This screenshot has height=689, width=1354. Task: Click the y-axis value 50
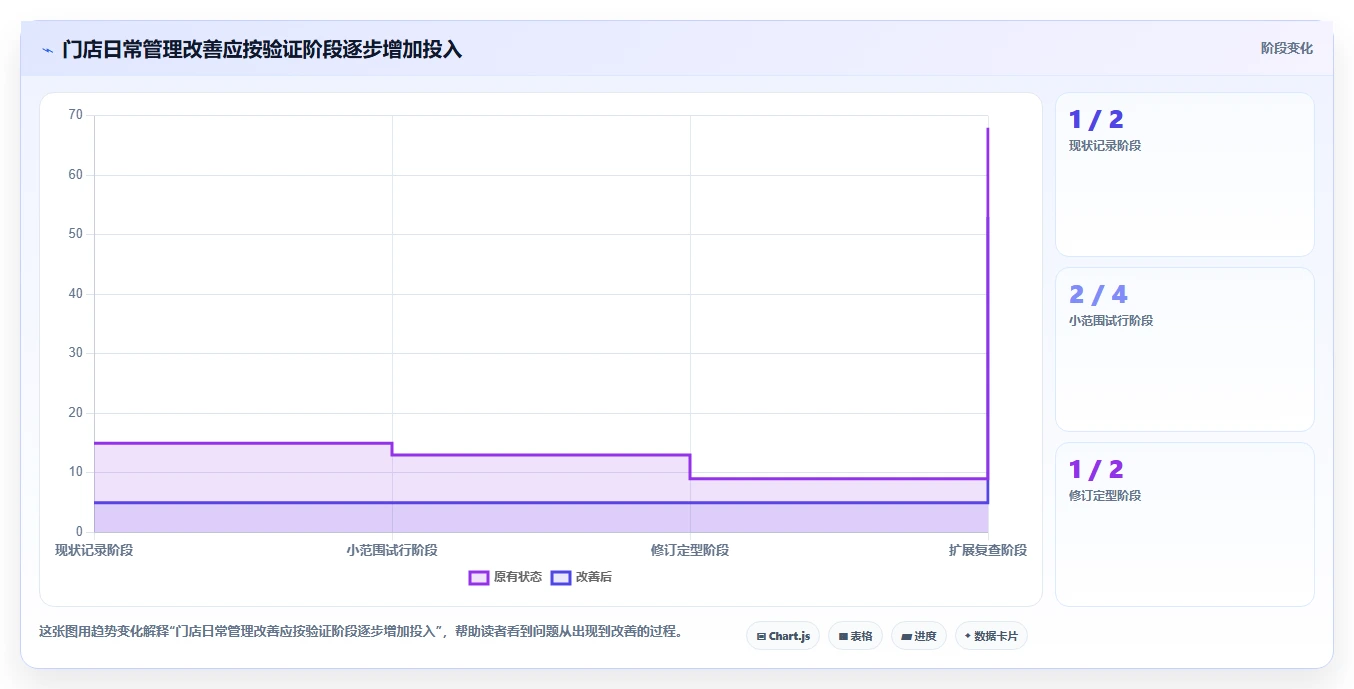coord(76,234)
